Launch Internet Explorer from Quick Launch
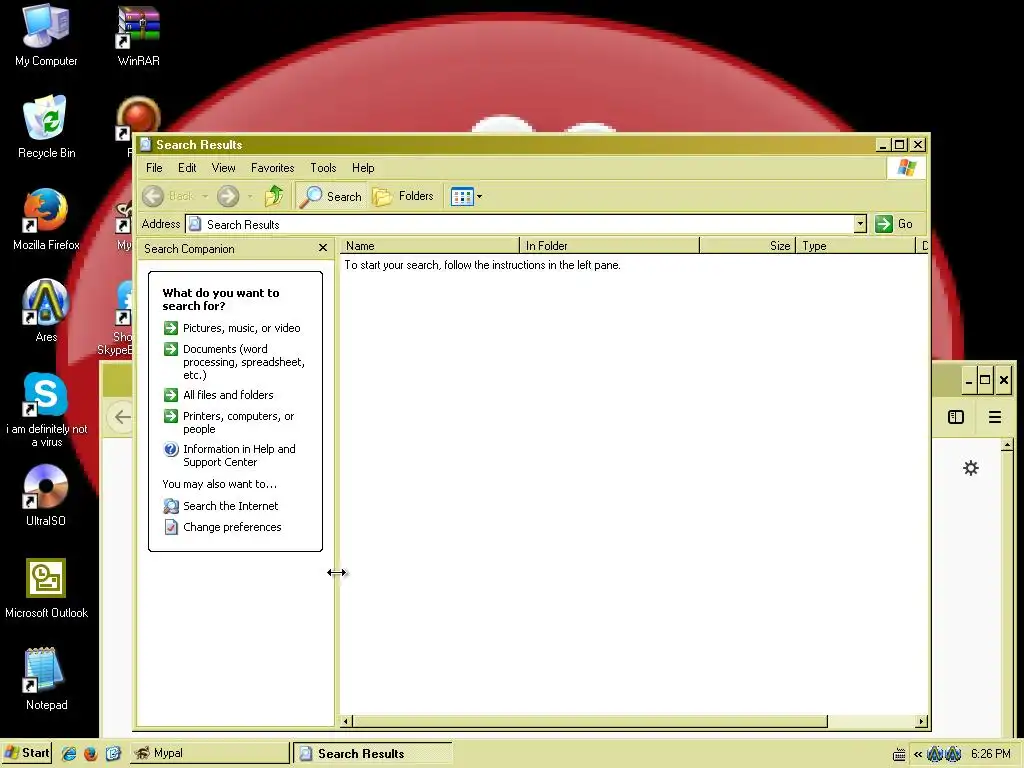Screen dimensions: 1024x768 point(69,754)
